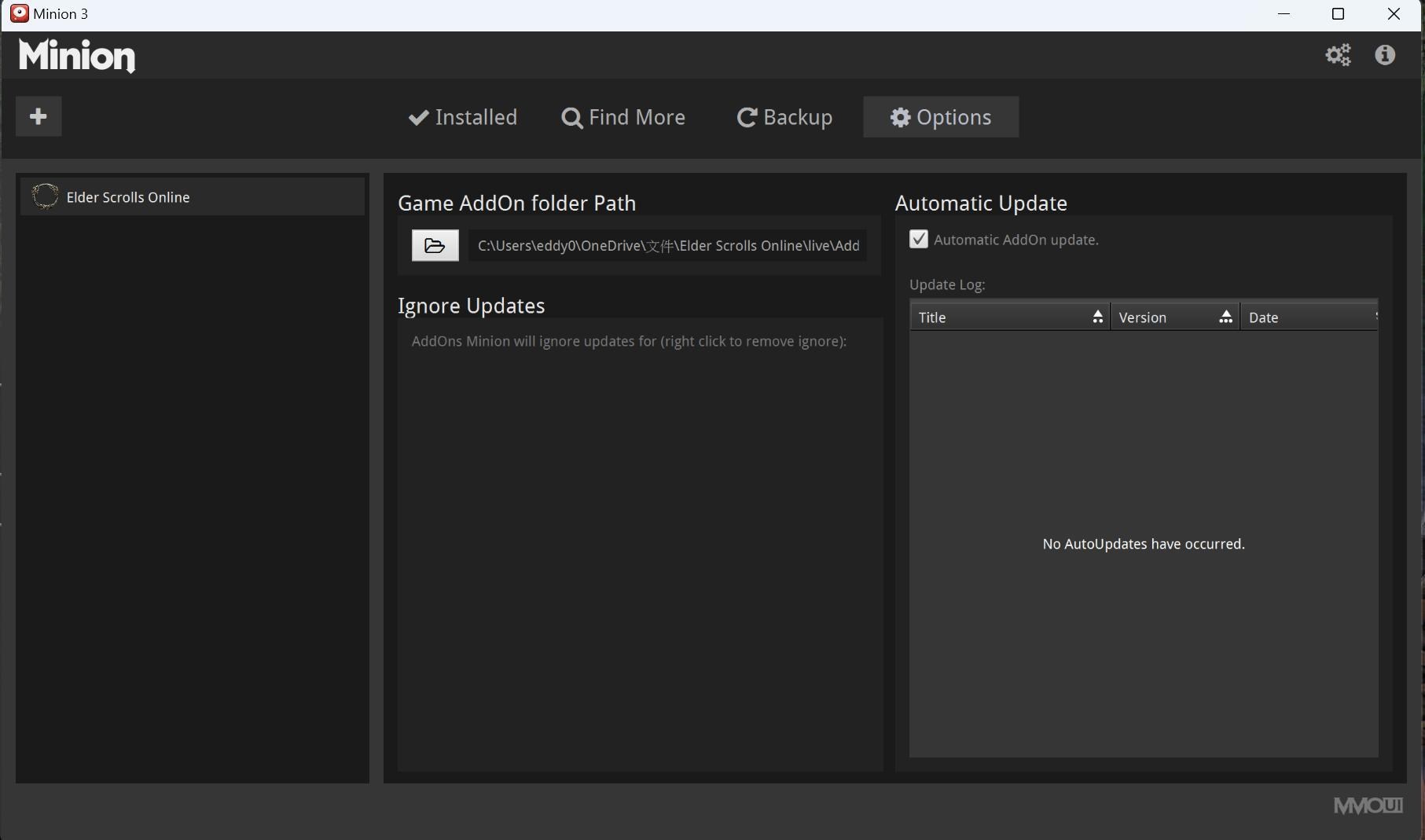
Task: Click the Minion 3 app icon in title bar
Action: (x=20, y=13)
